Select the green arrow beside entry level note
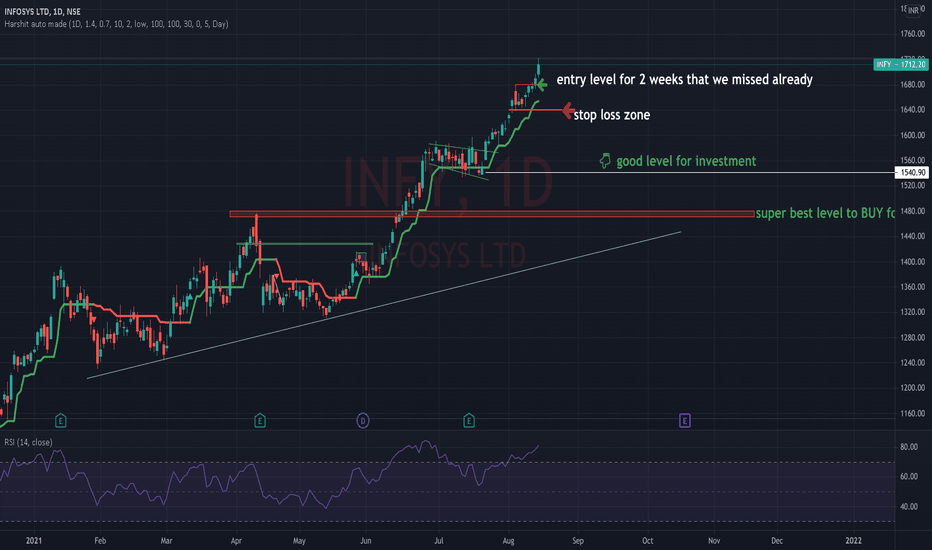Viewport: 932px width, 550px height. point(541,85)
